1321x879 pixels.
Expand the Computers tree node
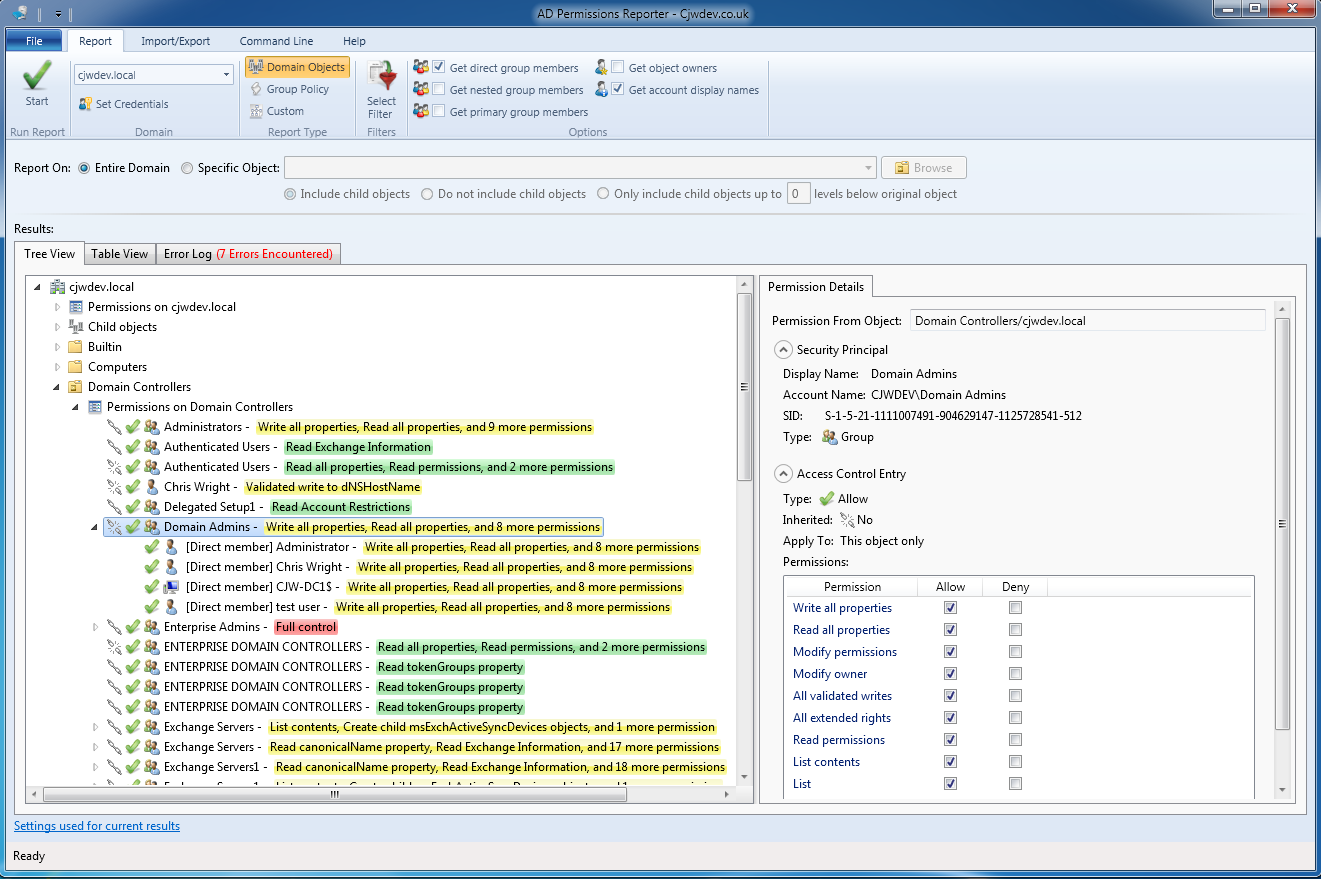point(58,367)
